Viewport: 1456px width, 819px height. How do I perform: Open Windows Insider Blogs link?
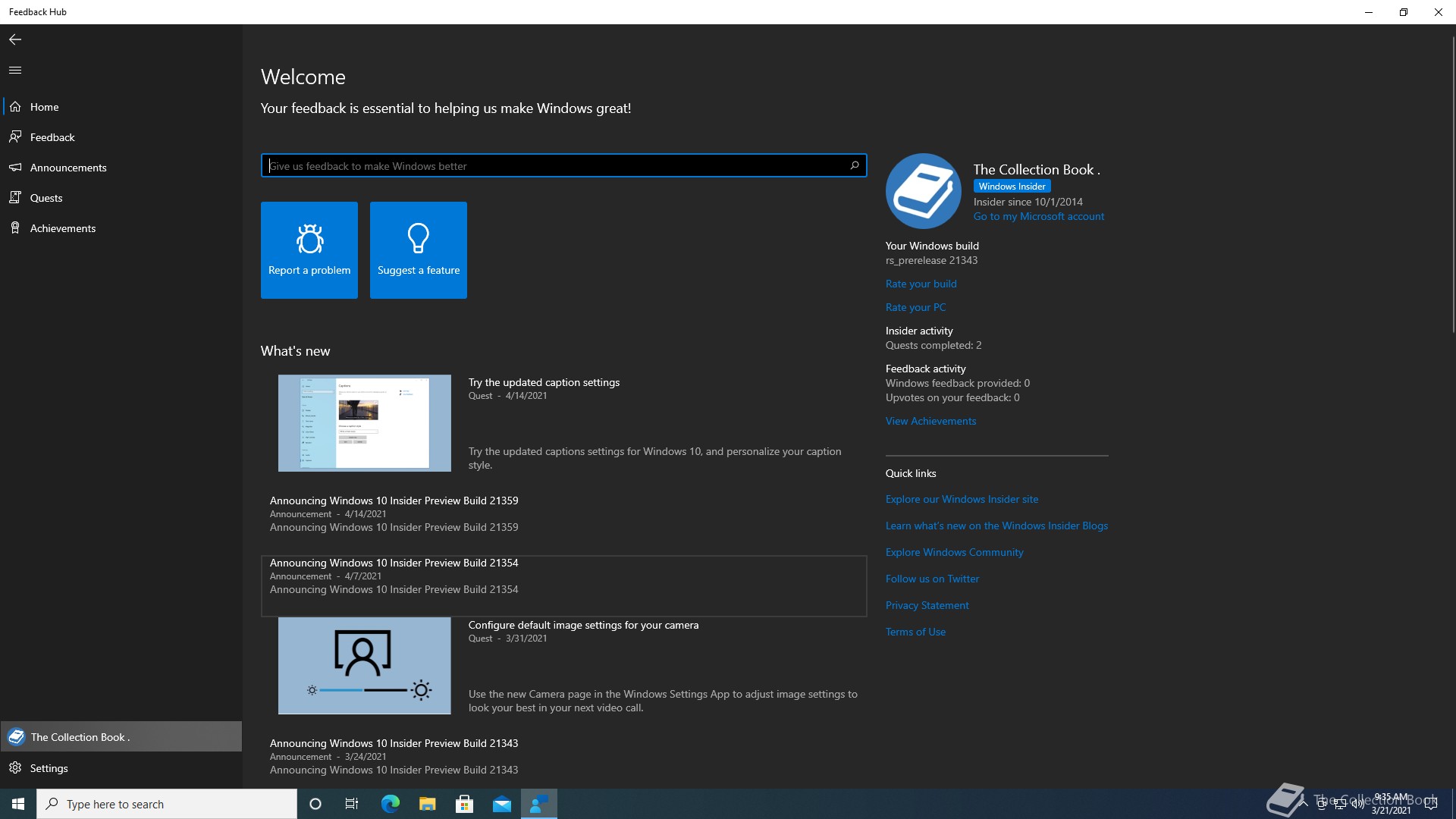pos(996,526)
